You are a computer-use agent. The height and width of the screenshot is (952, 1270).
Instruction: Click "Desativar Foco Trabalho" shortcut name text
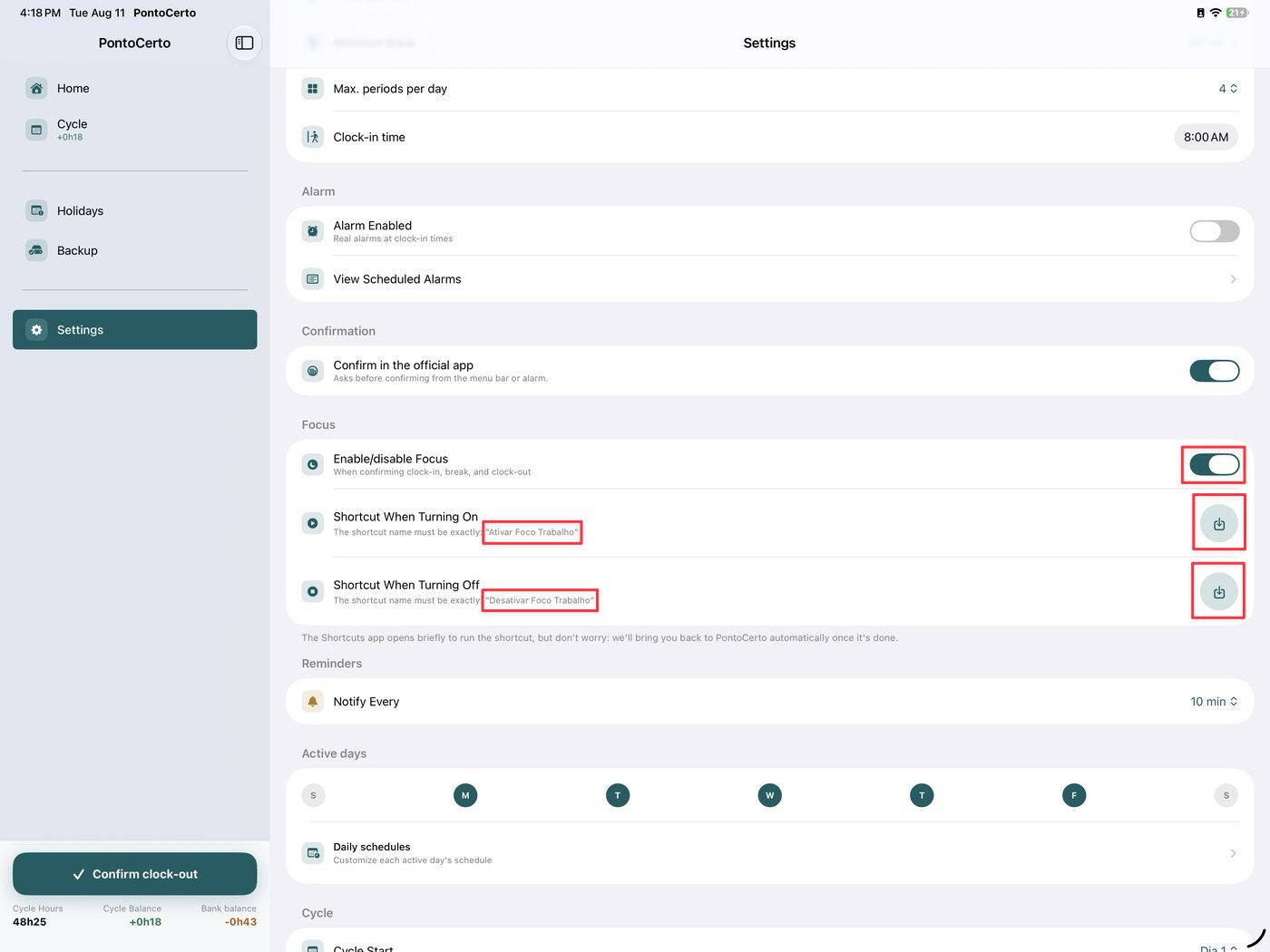tap(540, 600)
